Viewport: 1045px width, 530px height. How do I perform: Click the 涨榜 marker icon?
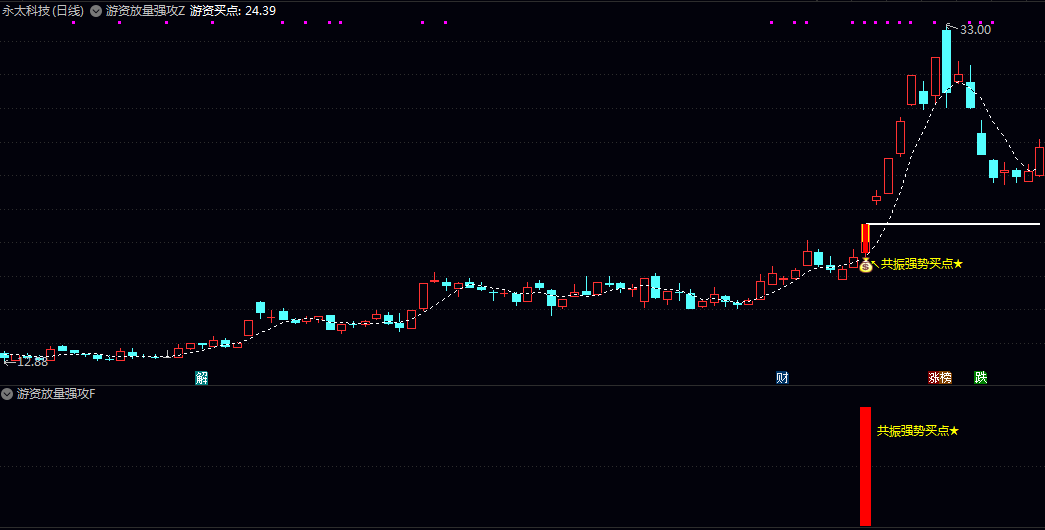pyautogui.click(x=940, y=378)
